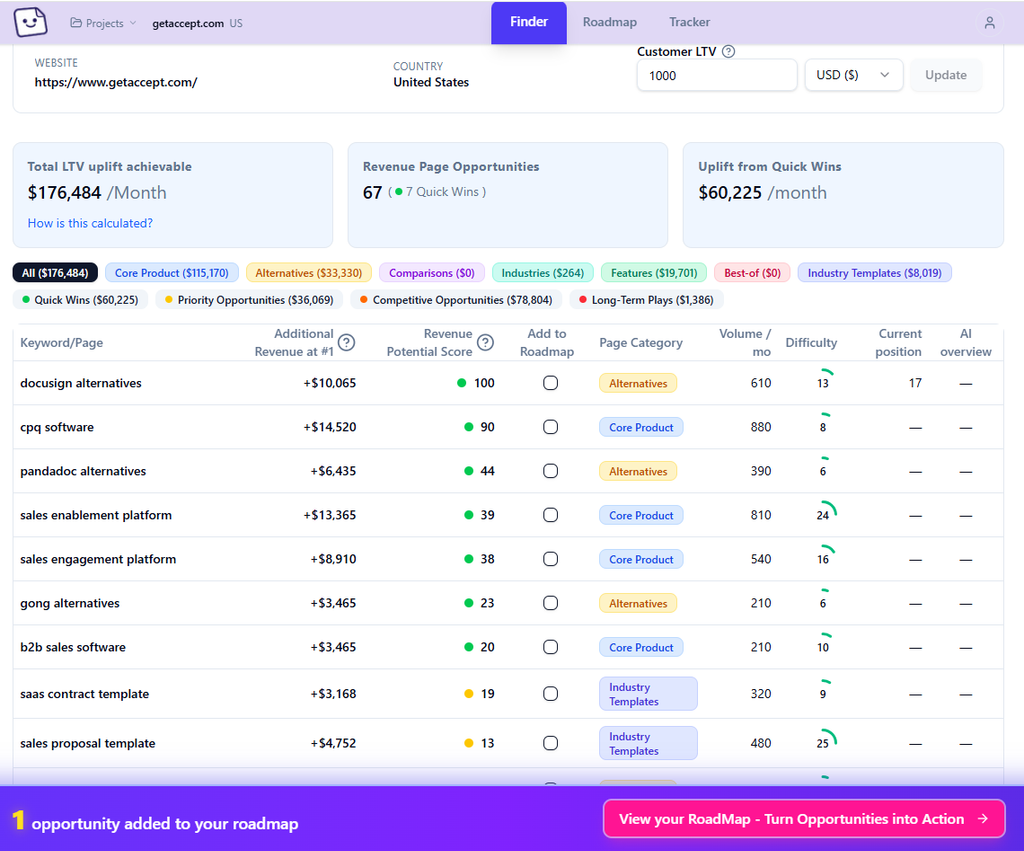Click current position 17 for docusign alternatives
Image resolution: width=1024 pixels, height=851 pixels.
click(x=915, y=383)
